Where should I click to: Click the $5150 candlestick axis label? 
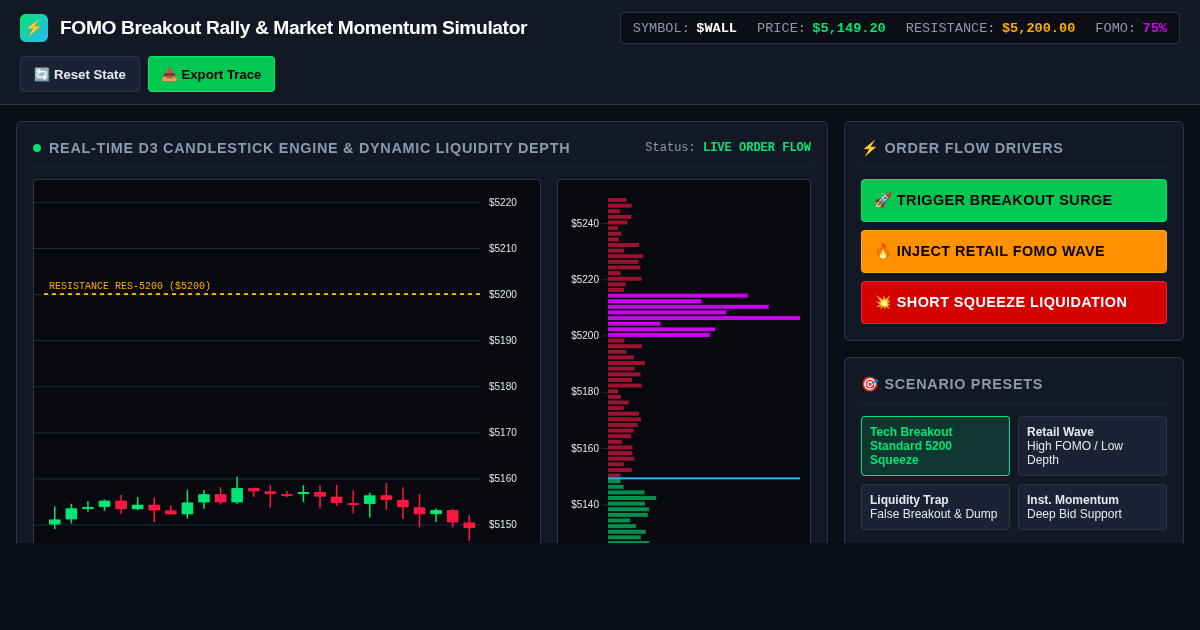[503, 525]
